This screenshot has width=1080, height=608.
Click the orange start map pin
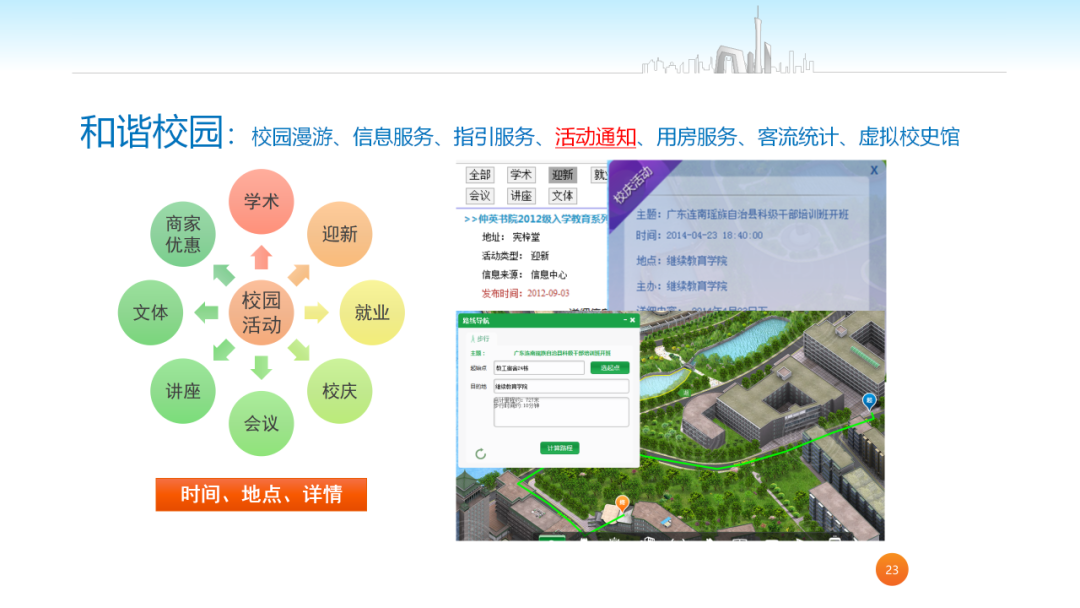[622, 504]
